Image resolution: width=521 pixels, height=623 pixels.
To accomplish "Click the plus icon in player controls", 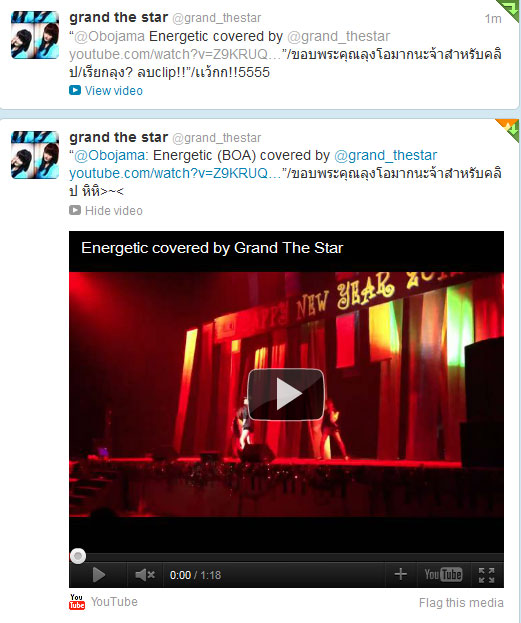I will [x=401, y=574].
